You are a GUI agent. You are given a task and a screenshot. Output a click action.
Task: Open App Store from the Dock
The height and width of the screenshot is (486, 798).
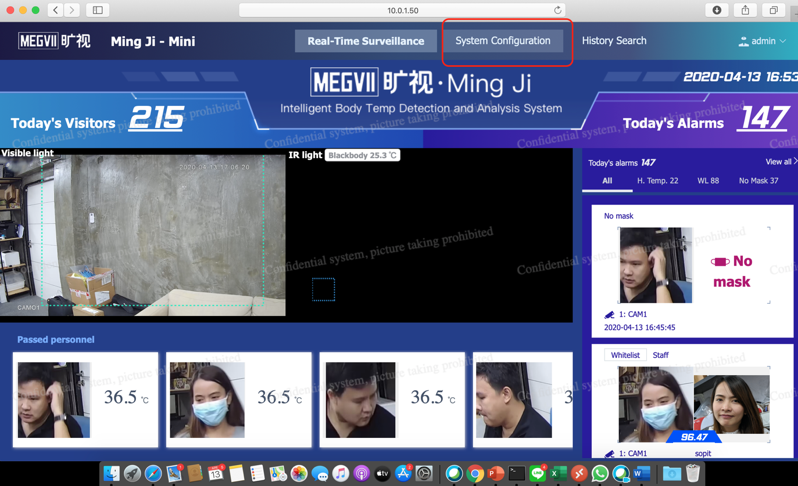(404, 474)
